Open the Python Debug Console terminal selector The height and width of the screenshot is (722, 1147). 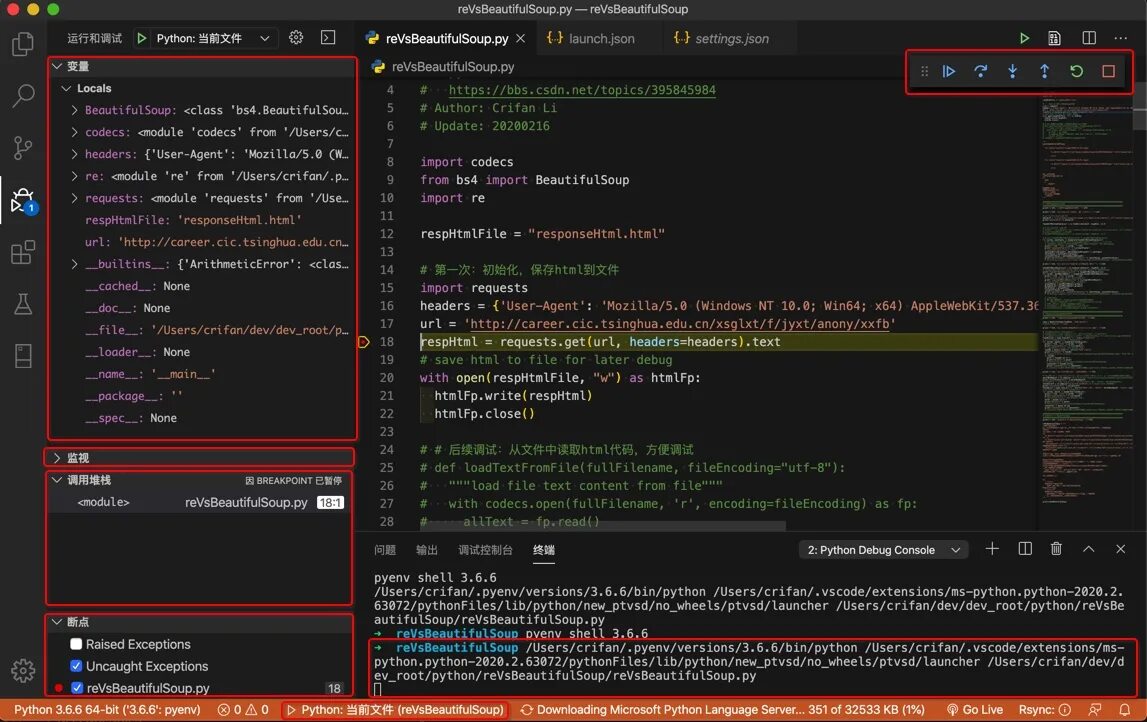[x=884, y=549]
